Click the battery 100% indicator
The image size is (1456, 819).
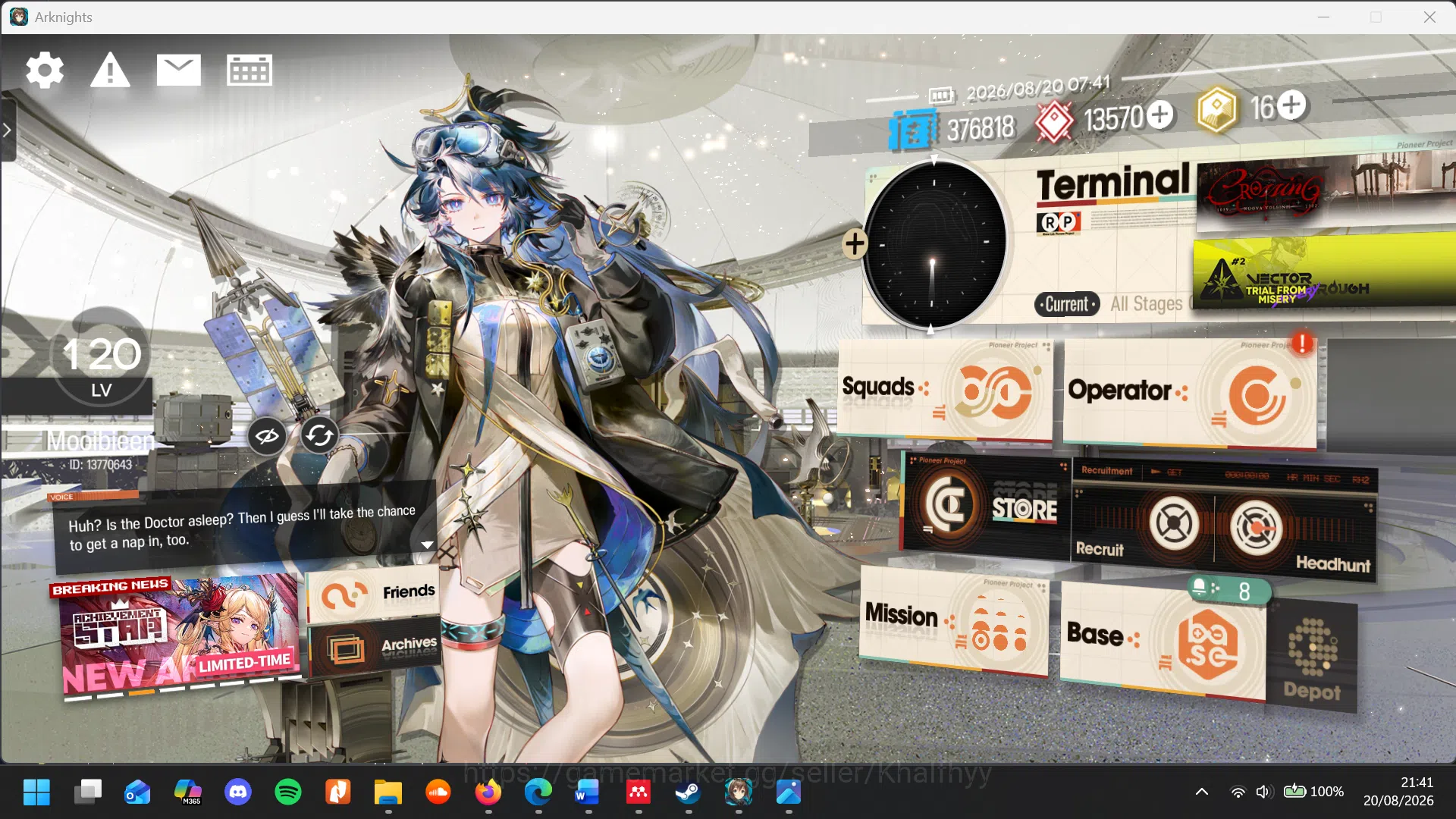[x=1313, y=792]
